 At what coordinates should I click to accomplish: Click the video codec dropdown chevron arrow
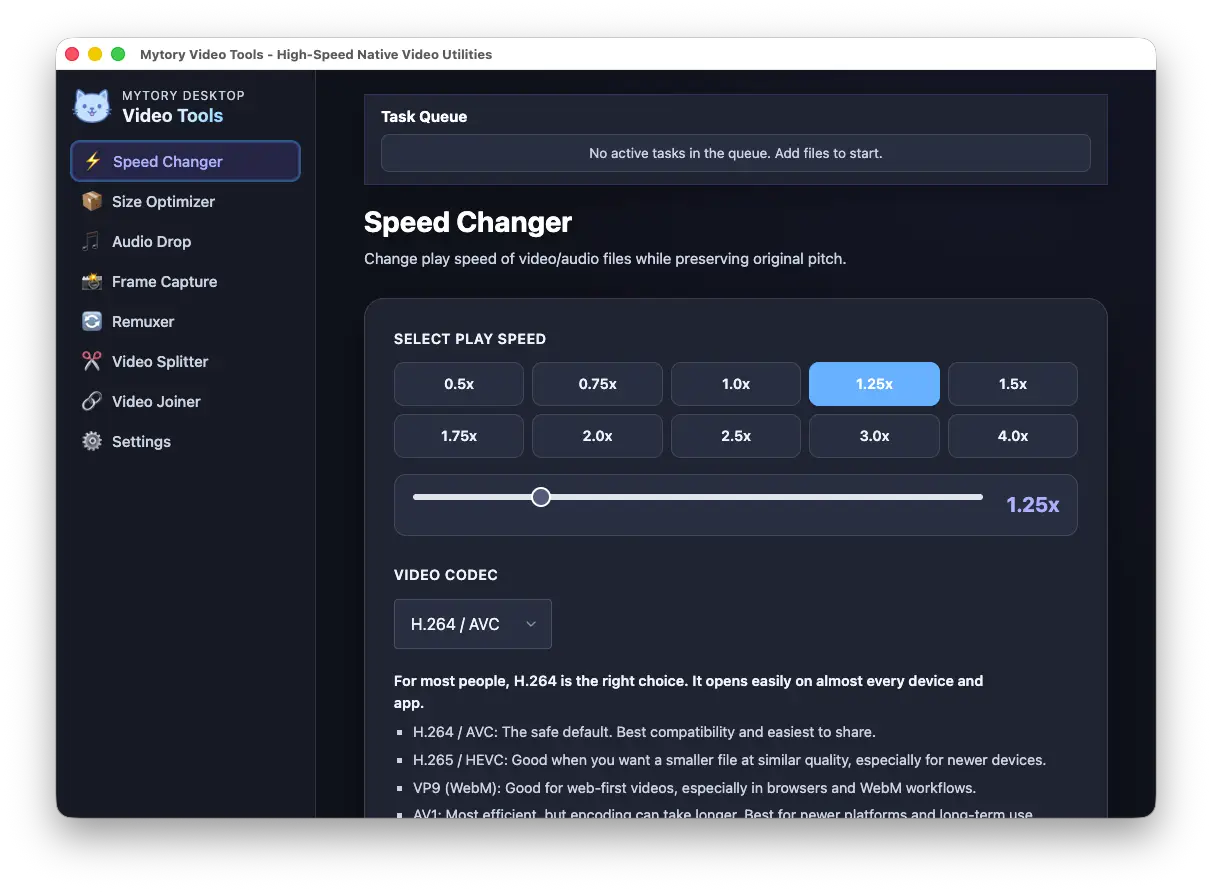(x=531, y=624)
